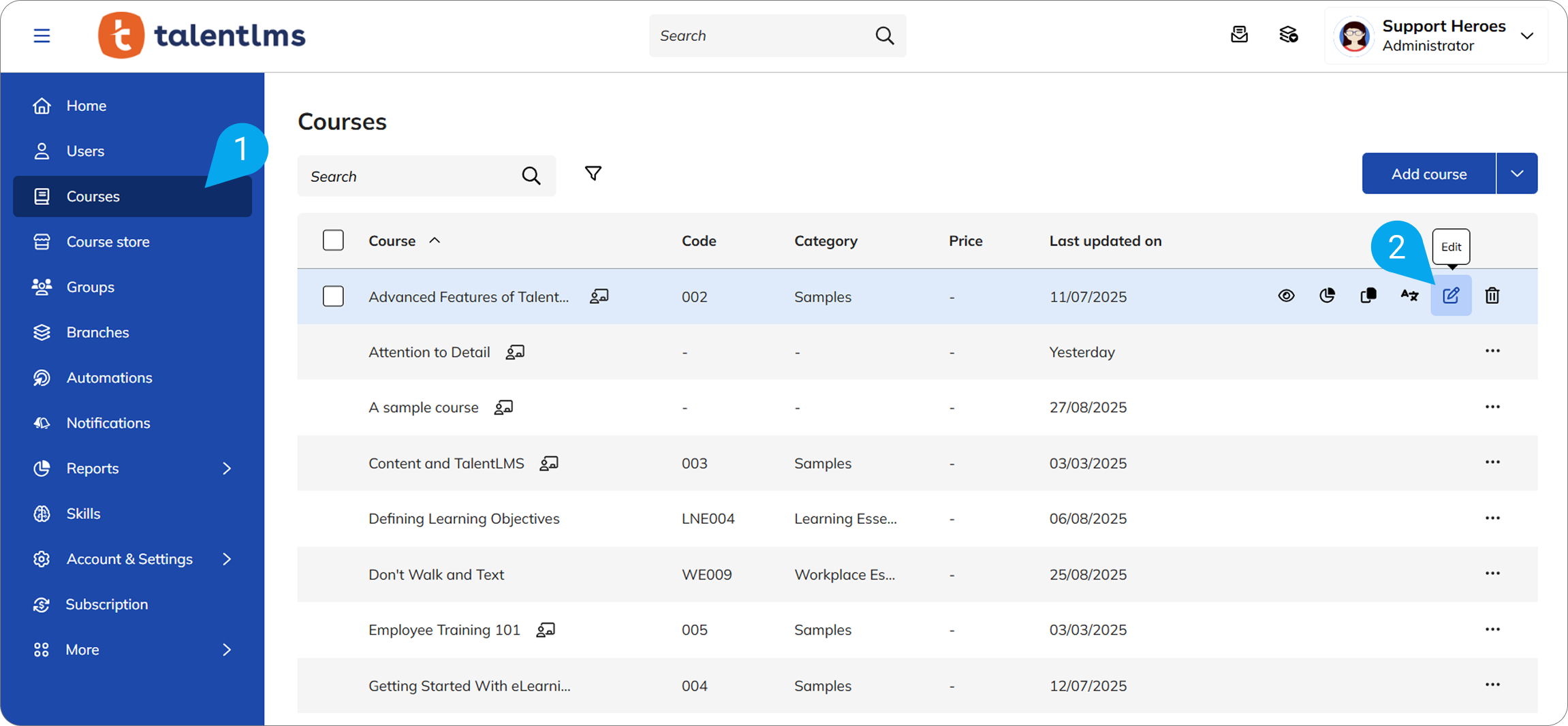Click the translate icon in Advanced Features row

point(1409,296)
